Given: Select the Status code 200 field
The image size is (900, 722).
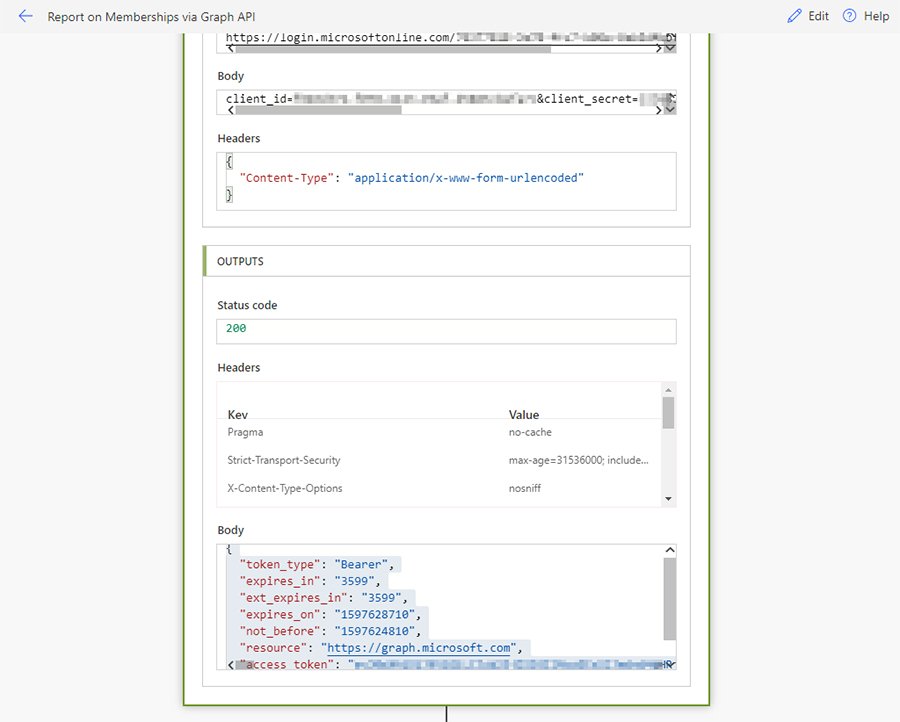Looking at the screenshot, I should [x=446, y=329].
